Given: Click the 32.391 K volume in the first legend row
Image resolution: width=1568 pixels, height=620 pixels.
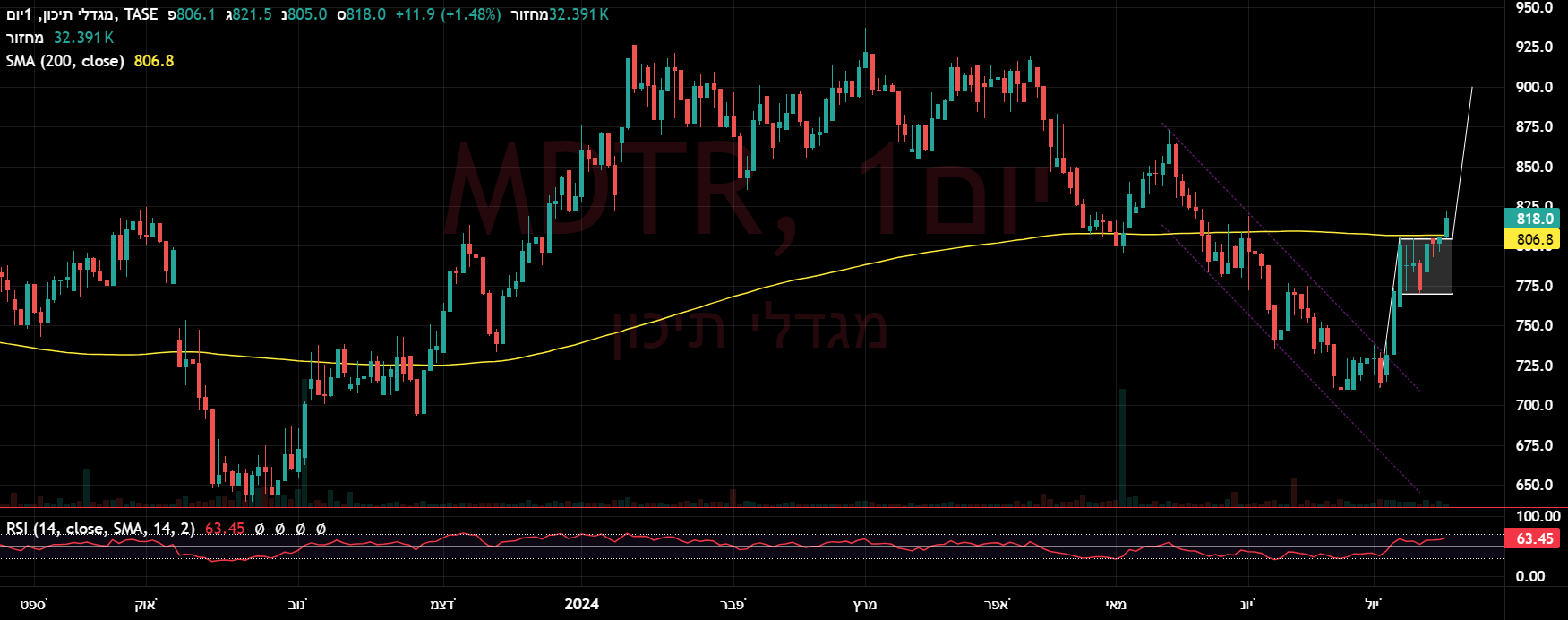Looking at the screenshot, I should (x=578, y=14).
